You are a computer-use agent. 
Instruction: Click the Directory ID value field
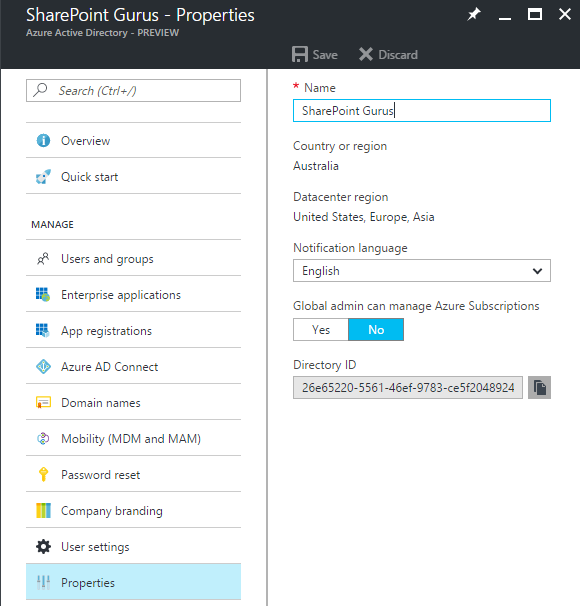pos(408,387)
